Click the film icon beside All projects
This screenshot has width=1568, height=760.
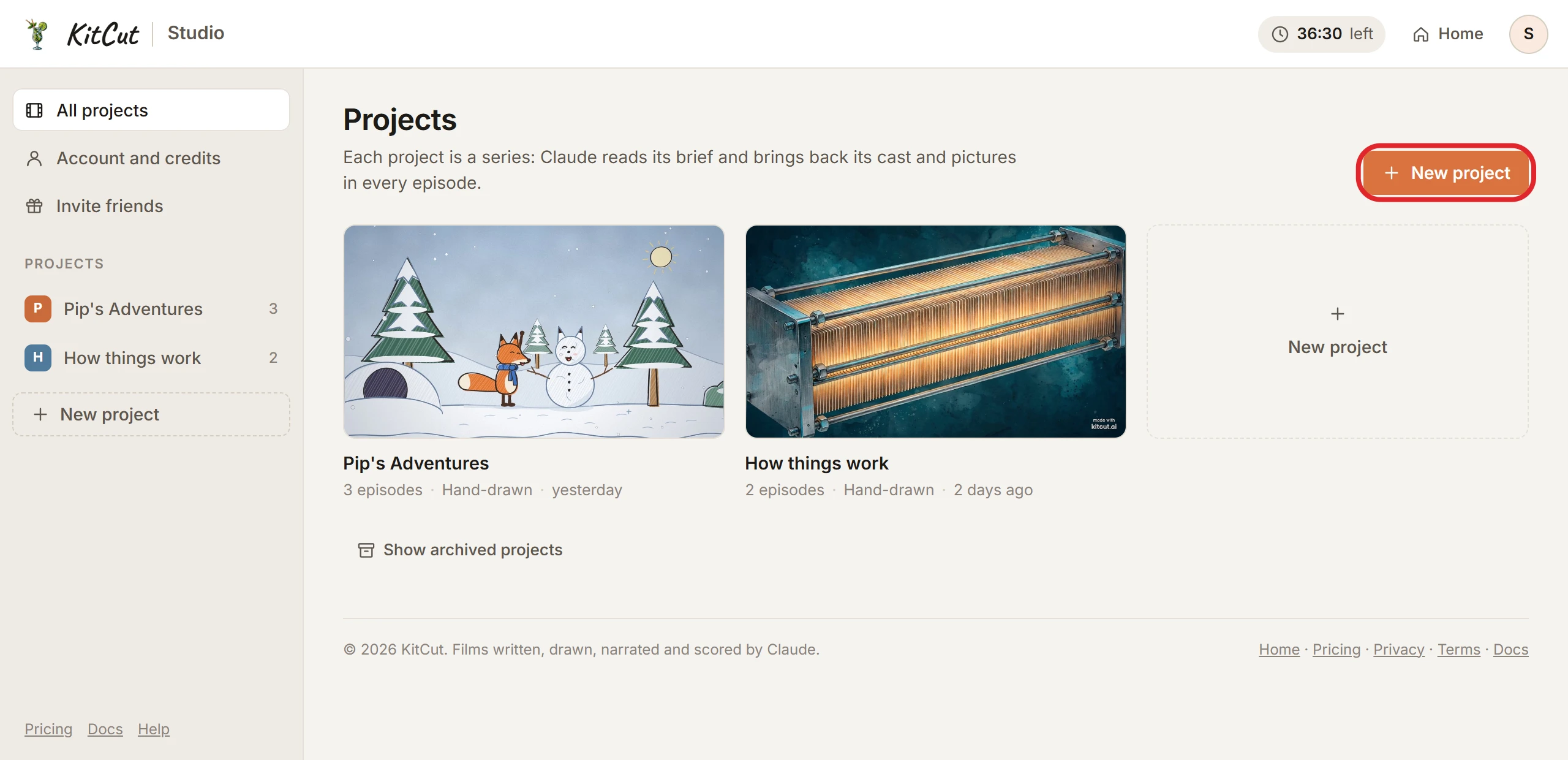coord(34,110)
